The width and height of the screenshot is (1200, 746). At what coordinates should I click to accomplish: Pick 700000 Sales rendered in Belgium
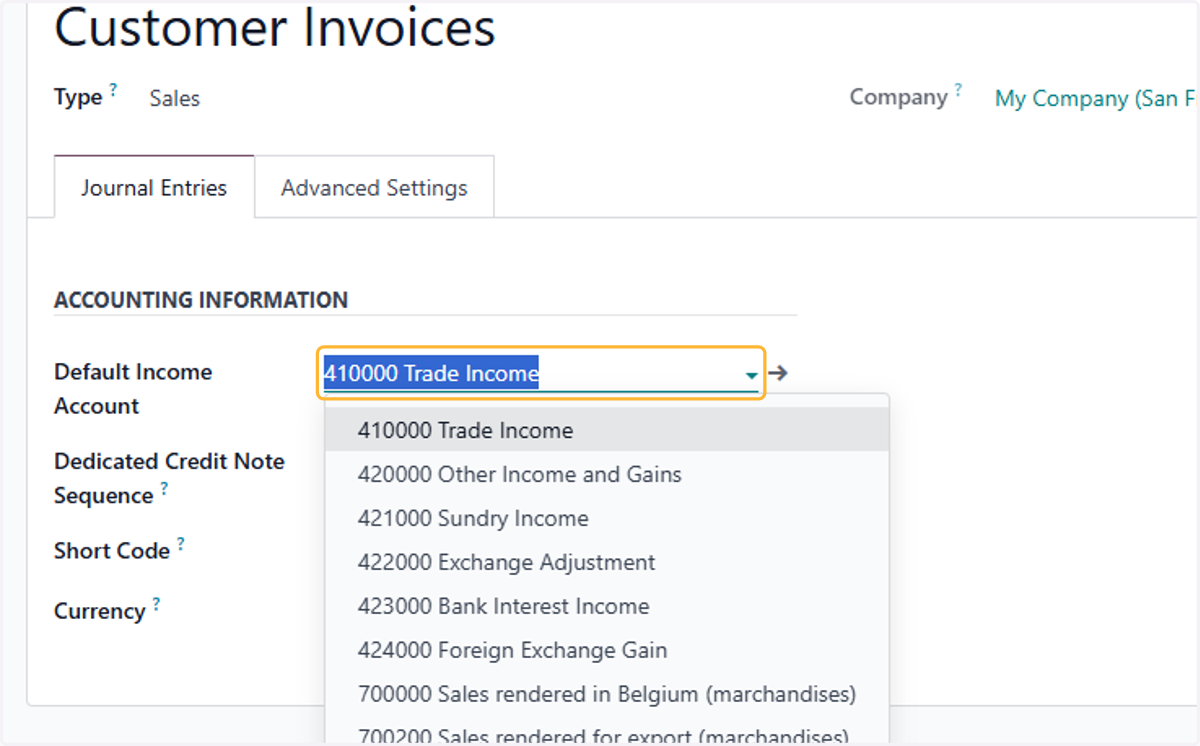pyautogui.click(x=607, y=694)
